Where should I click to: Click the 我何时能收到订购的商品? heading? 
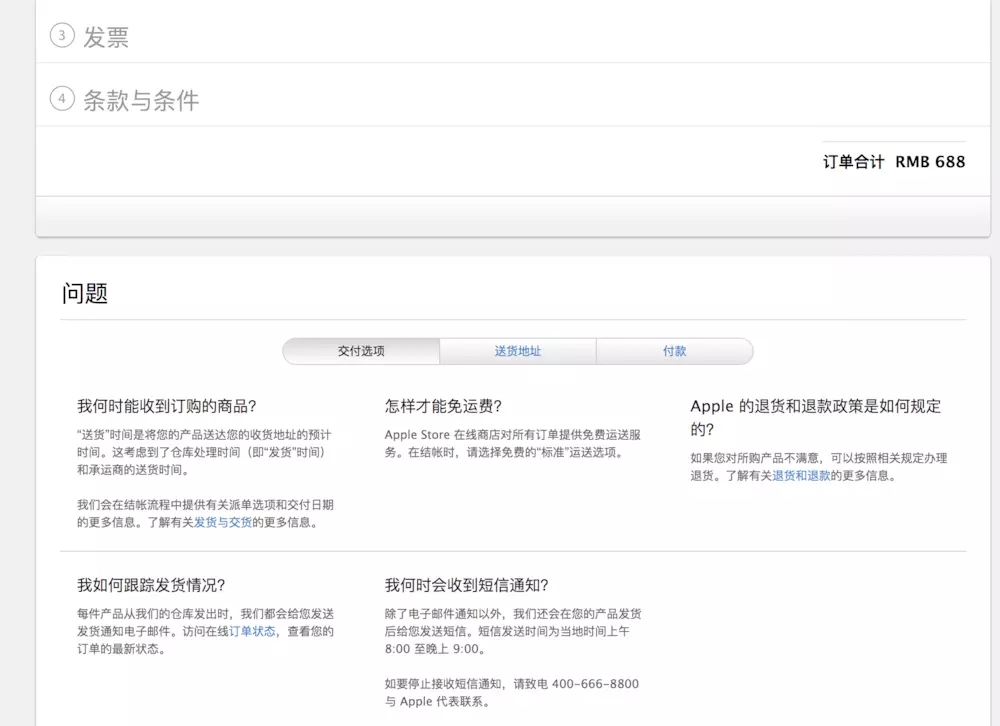167,406
